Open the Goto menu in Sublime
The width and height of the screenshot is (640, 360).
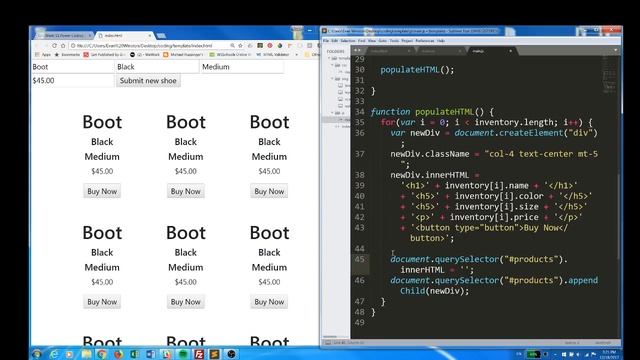click(382, 41)
